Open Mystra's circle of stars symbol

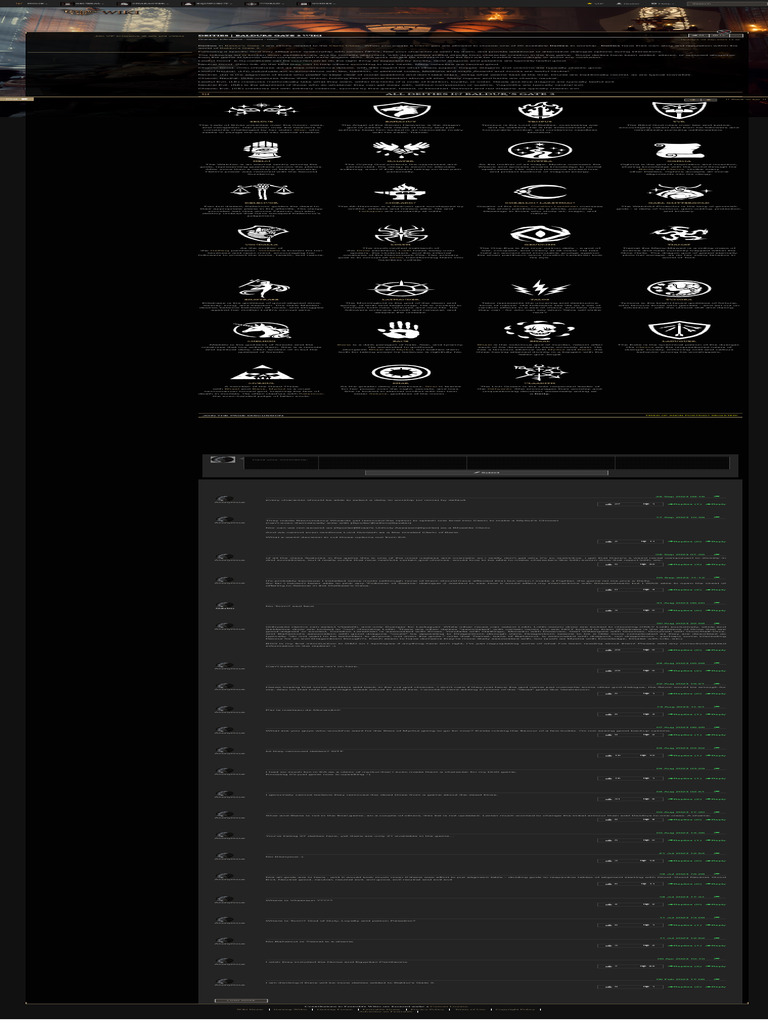(540, 150)
